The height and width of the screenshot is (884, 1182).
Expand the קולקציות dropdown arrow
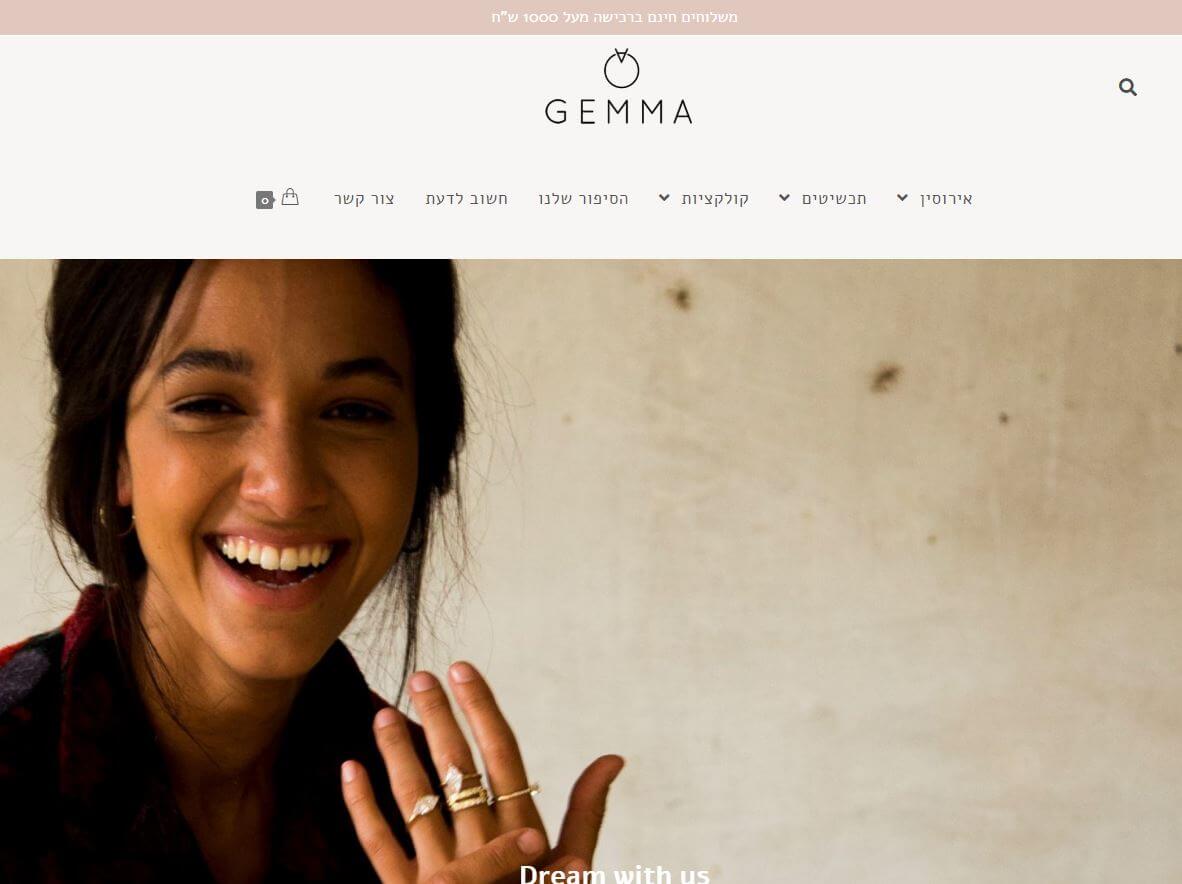pos(664,197)
